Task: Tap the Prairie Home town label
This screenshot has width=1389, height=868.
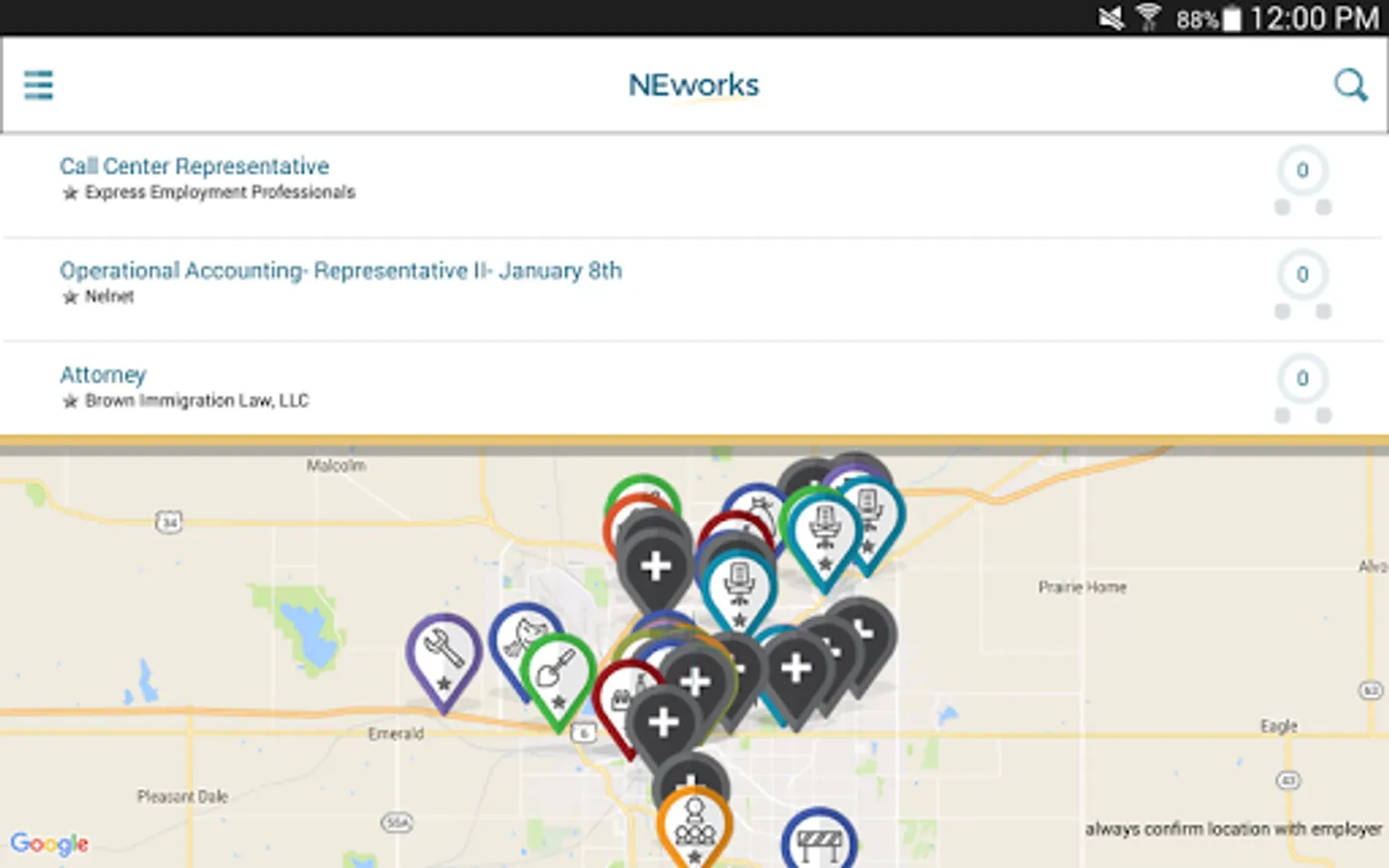Action: coord(1082,586)
